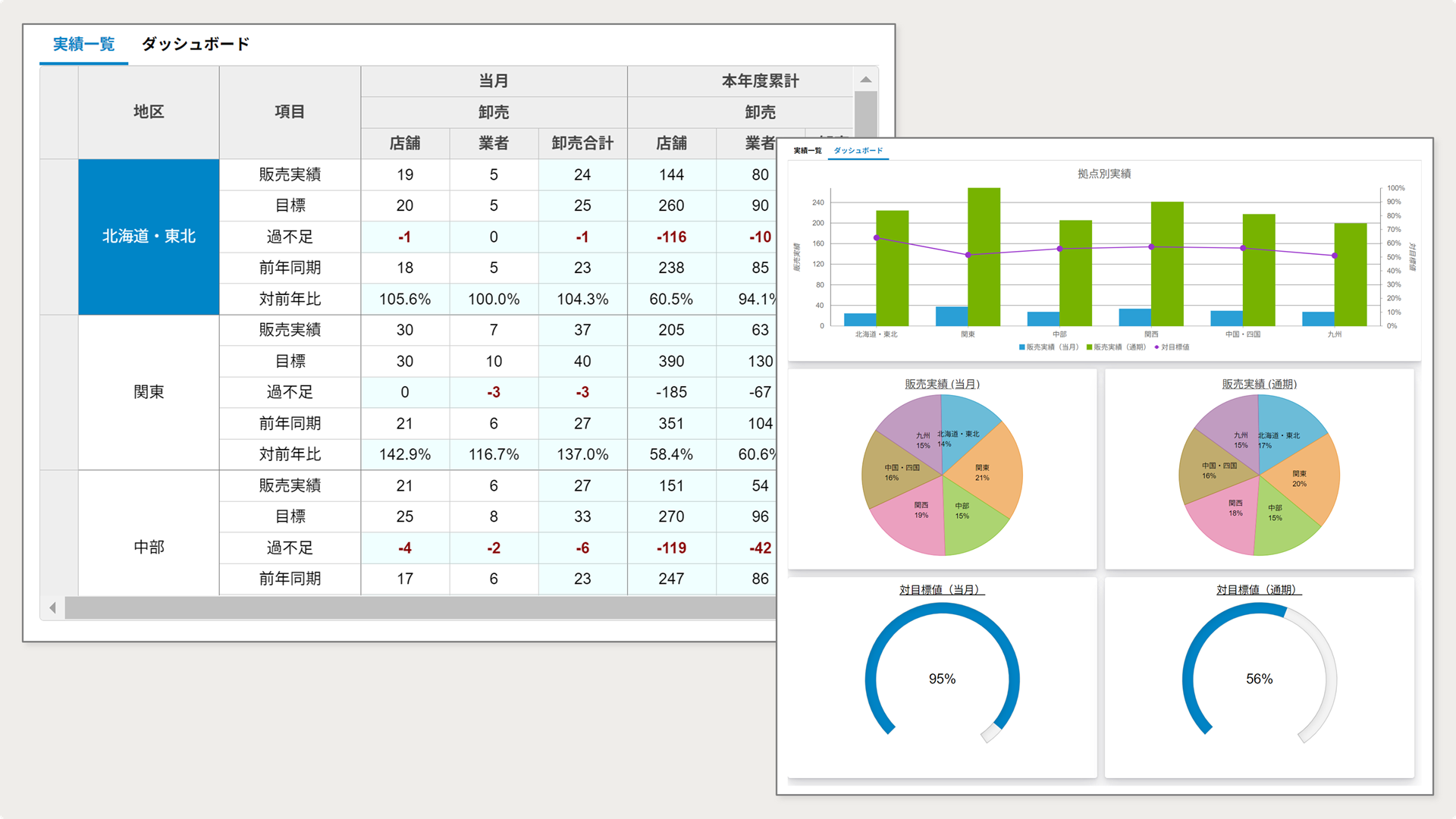Viewport: 1456px width, 819px height.
Task: Click the 95% gauge value
Action: 942,679
